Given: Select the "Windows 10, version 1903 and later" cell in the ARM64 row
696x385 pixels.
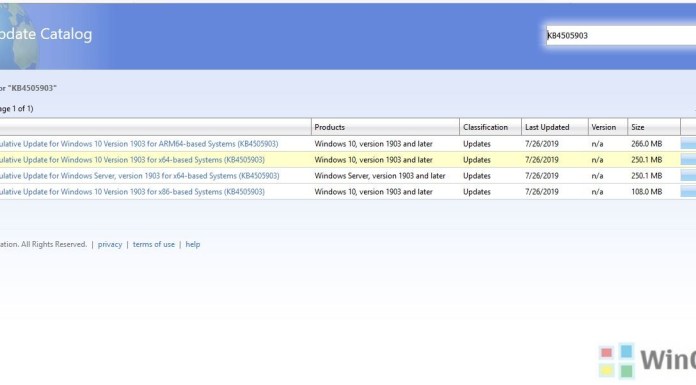Looking at the screenshot, I should click(373, 144).
